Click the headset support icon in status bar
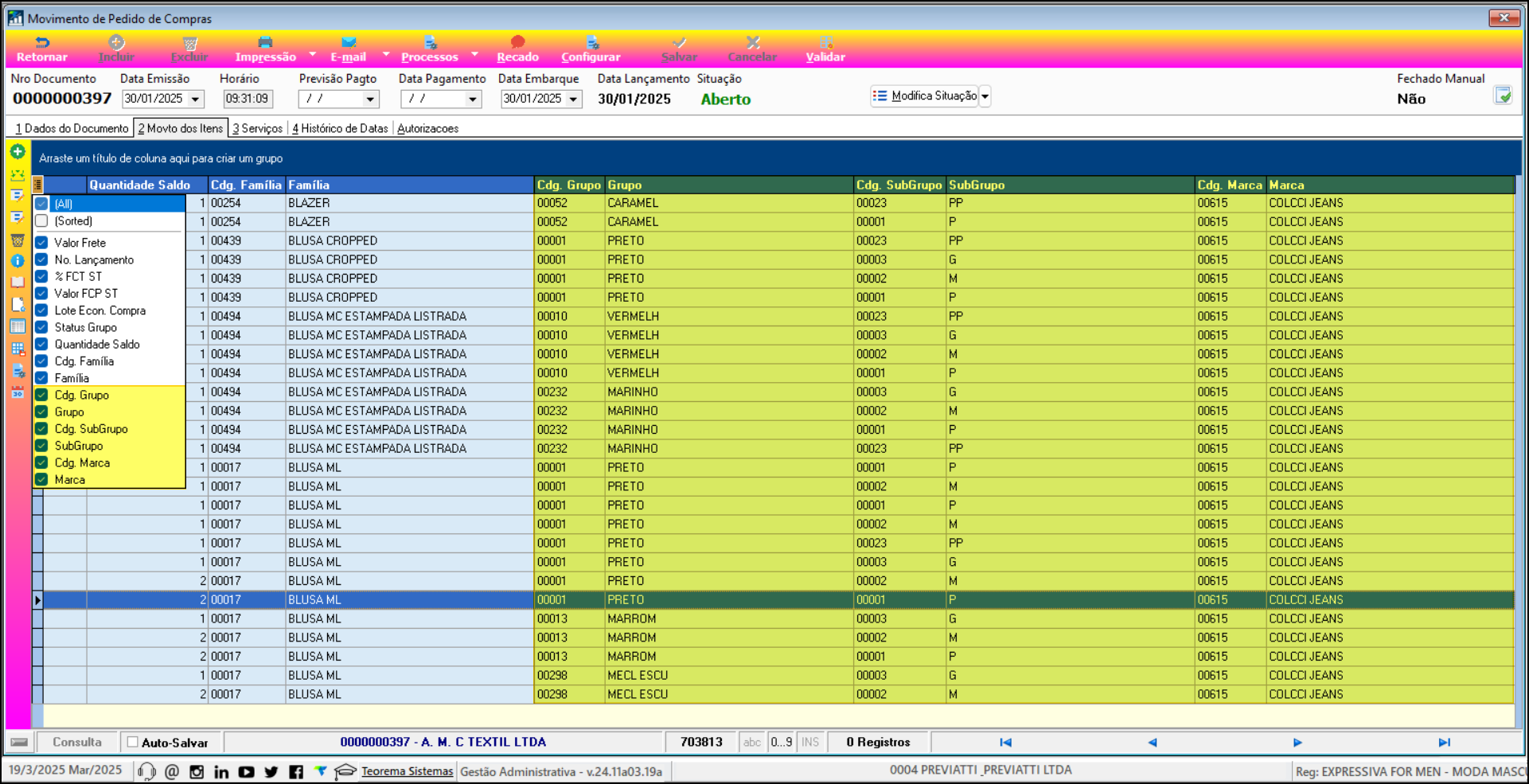The height and width of the screenshot is (784, 1529). click(146, 771)
